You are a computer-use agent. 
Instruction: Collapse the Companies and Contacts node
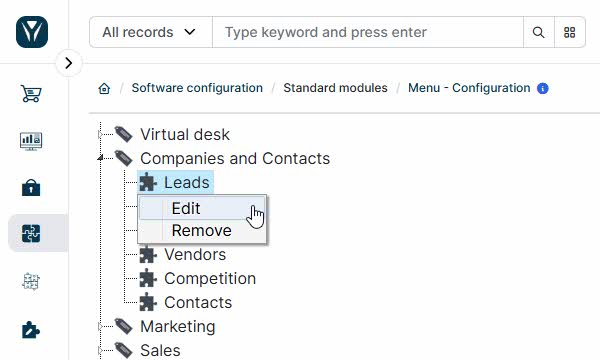pos(101,158)
